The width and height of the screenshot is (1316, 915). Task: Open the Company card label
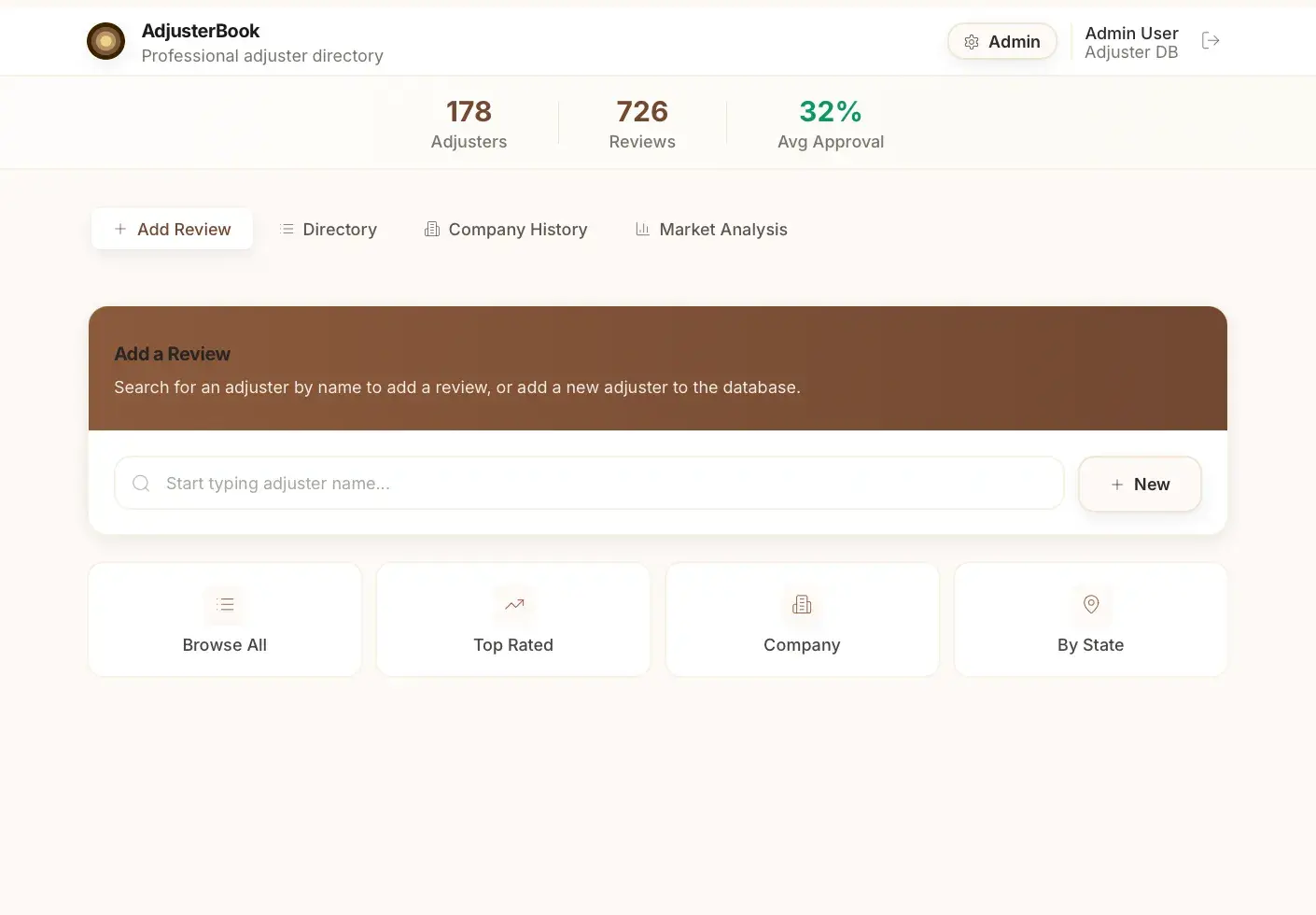(802, 645)
